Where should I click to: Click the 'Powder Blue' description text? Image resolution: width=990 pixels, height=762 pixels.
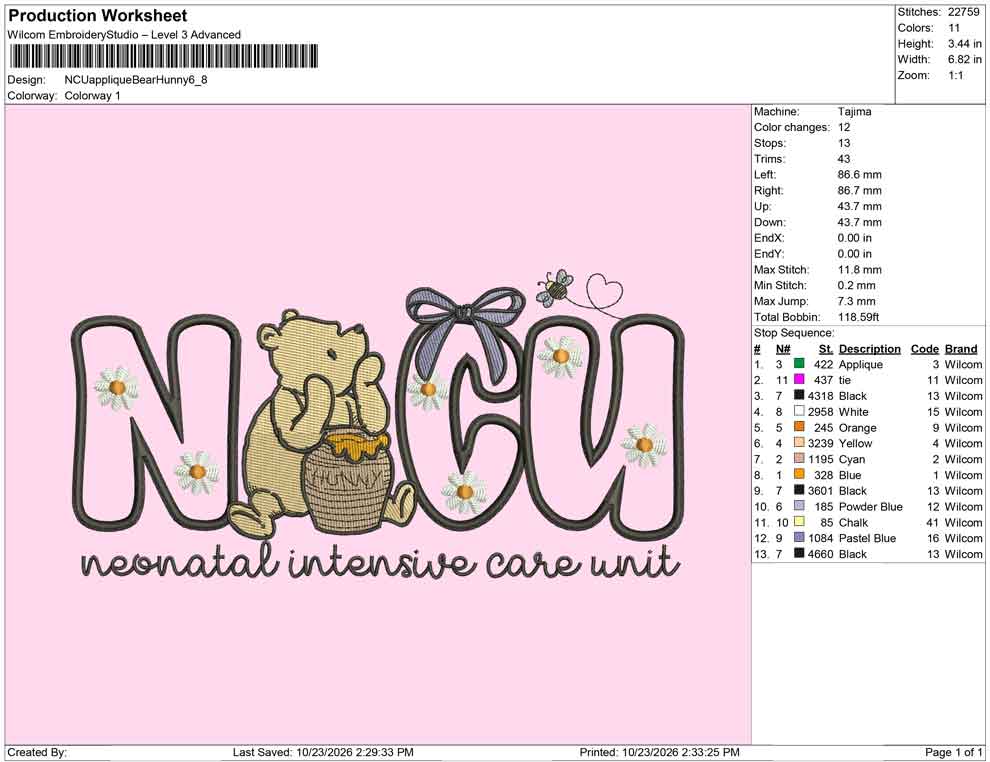[x=871, y=506]
